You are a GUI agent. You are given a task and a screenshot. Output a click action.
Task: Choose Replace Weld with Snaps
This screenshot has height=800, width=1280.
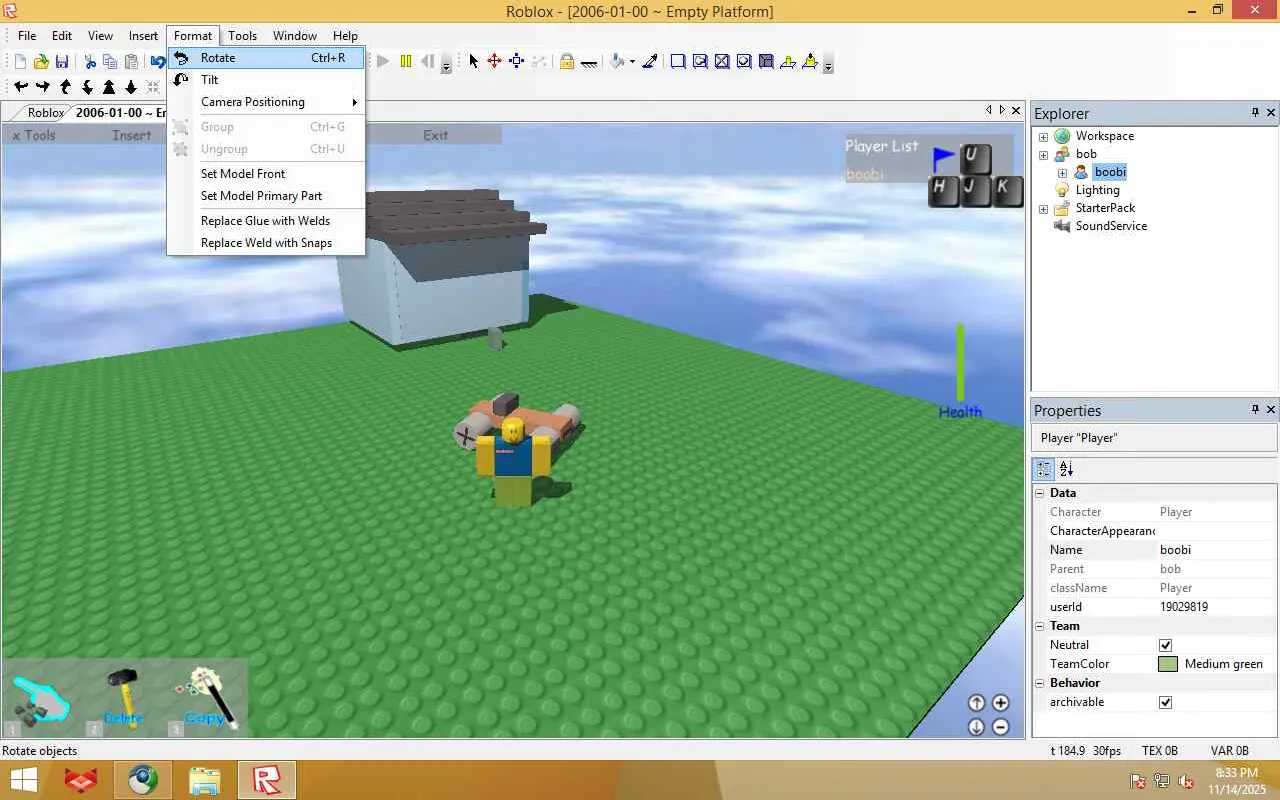[x=266, y=243]
